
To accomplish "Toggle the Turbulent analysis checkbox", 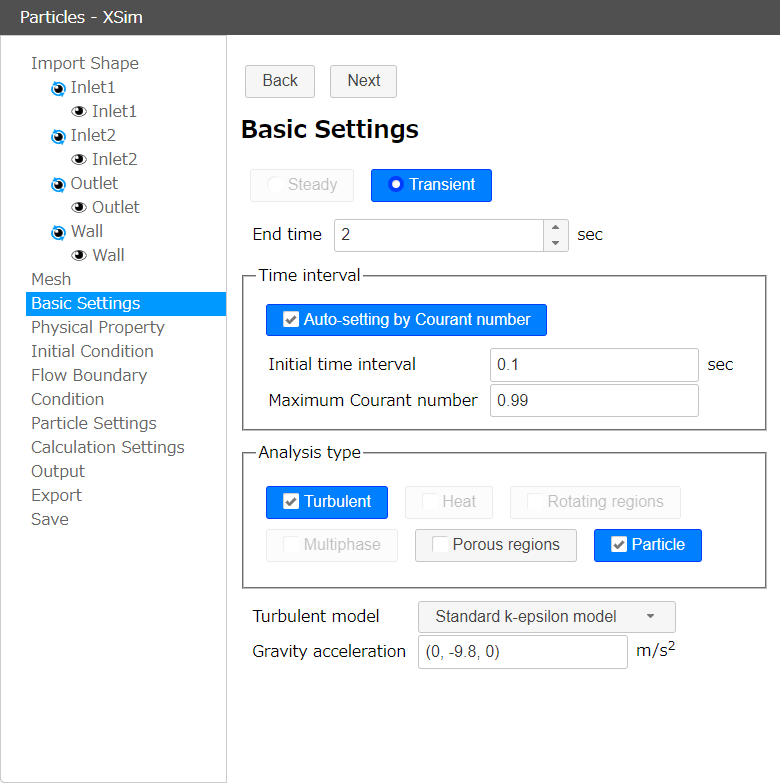I will click(x=327, y=502).
